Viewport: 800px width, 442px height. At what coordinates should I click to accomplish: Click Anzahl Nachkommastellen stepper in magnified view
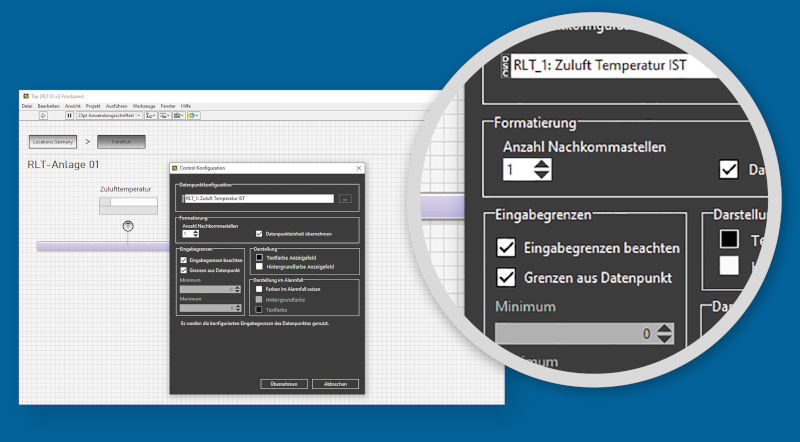click(x=540, y=169)
